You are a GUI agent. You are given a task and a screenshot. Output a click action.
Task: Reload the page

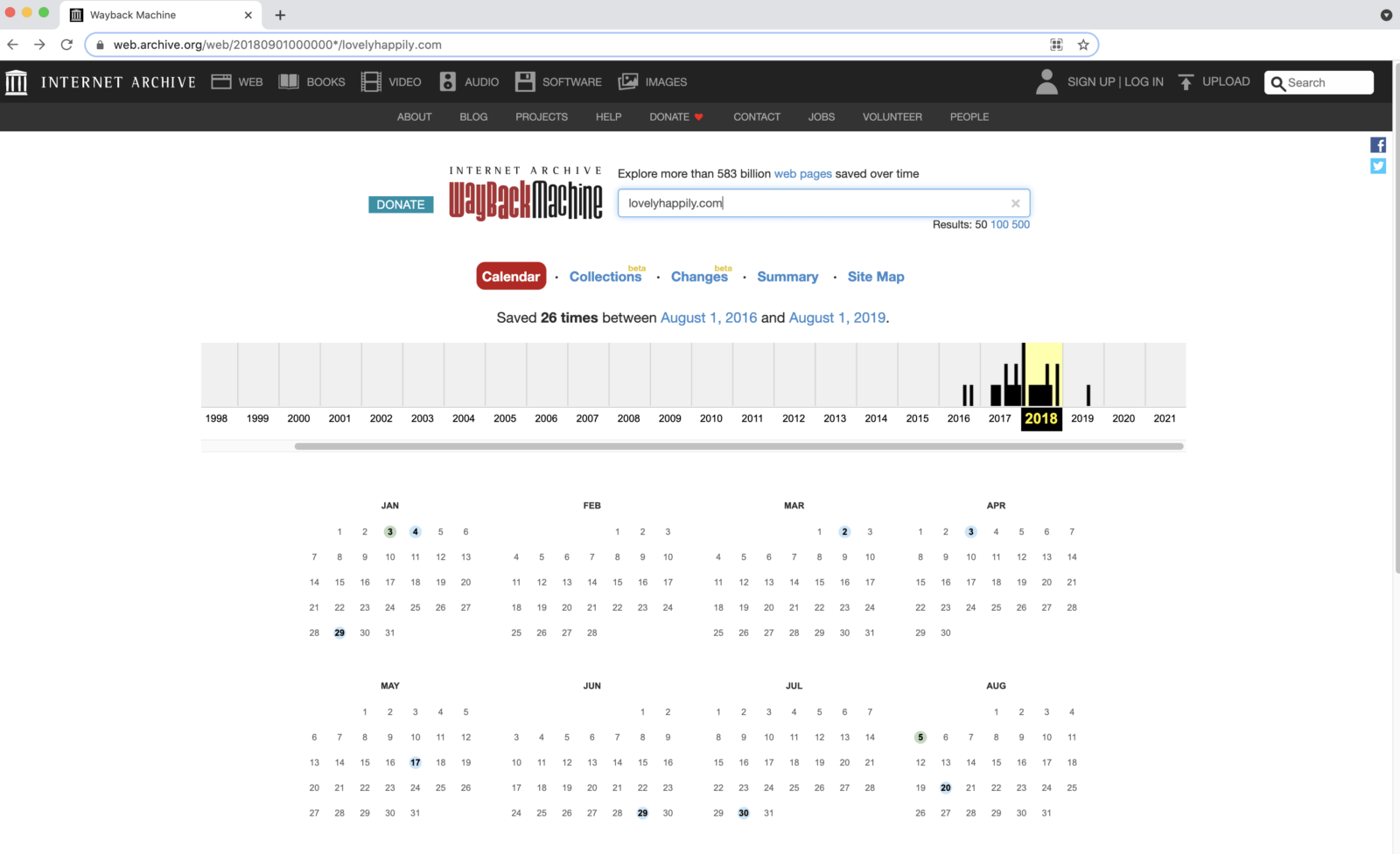coord(66,45)
